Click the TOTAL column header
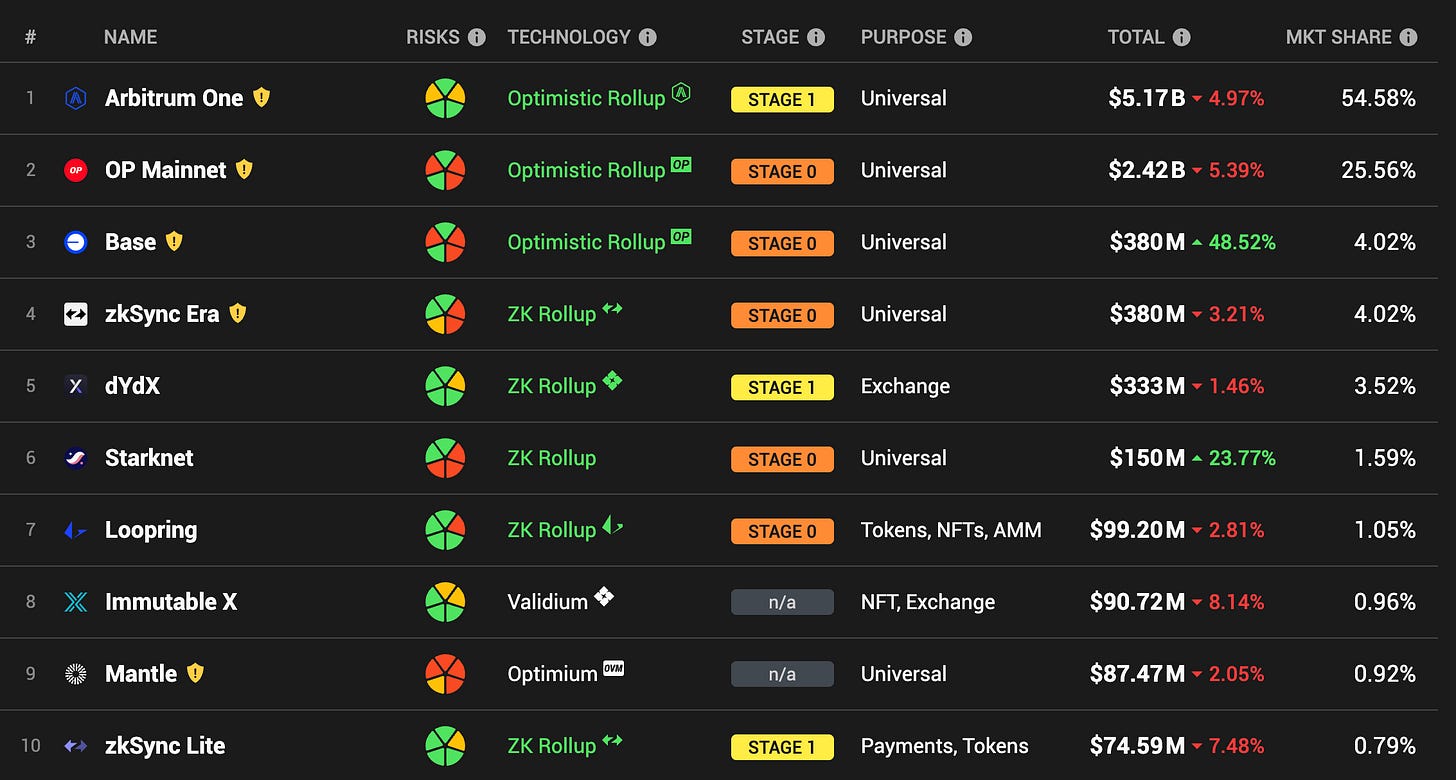 [1136, 37]
